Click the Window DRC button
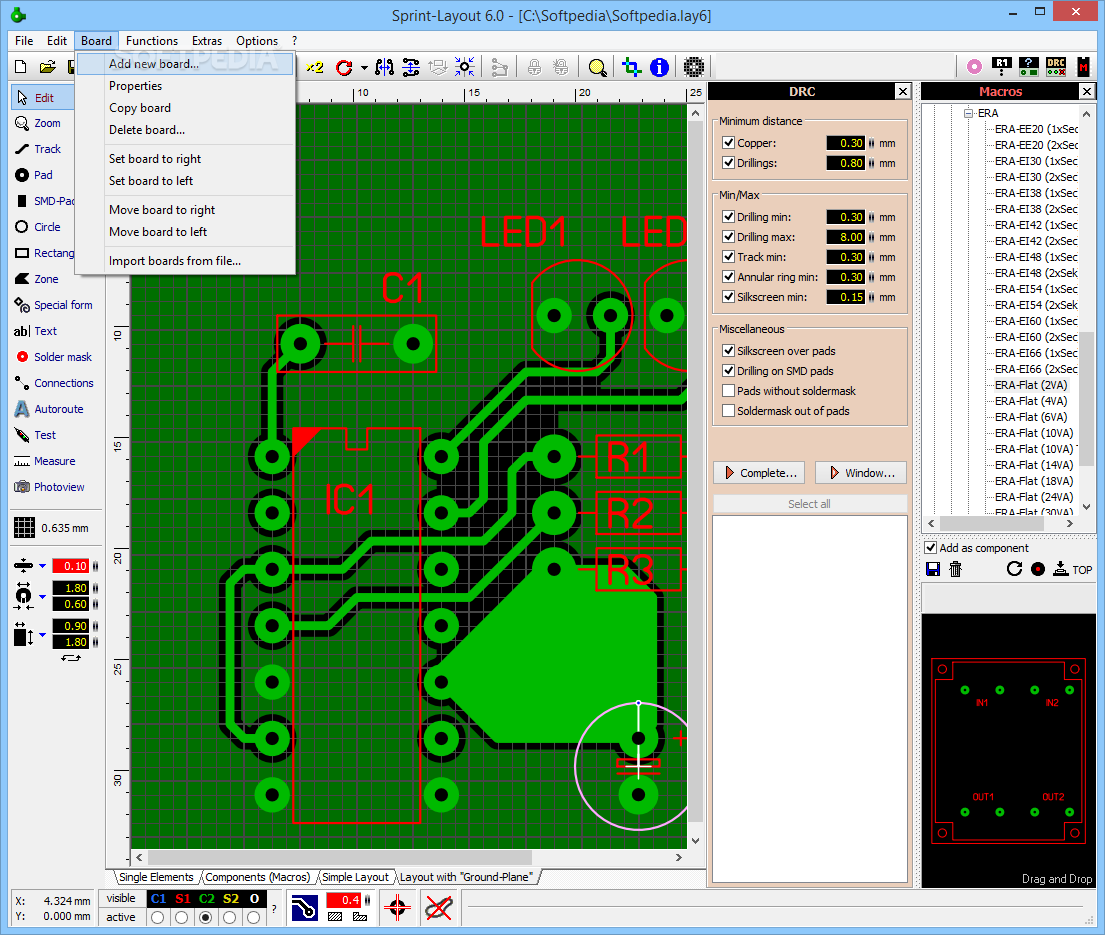This screenshot has width=1105, height=935. (861, 473)
